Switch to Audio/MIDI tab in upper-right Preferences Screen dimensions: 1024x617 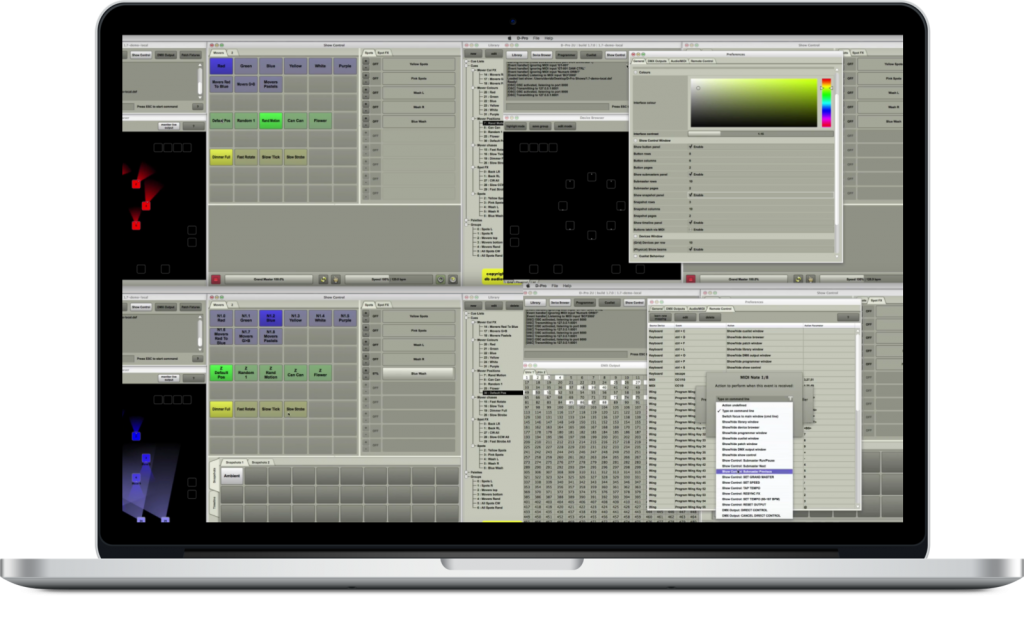point(679,61)
